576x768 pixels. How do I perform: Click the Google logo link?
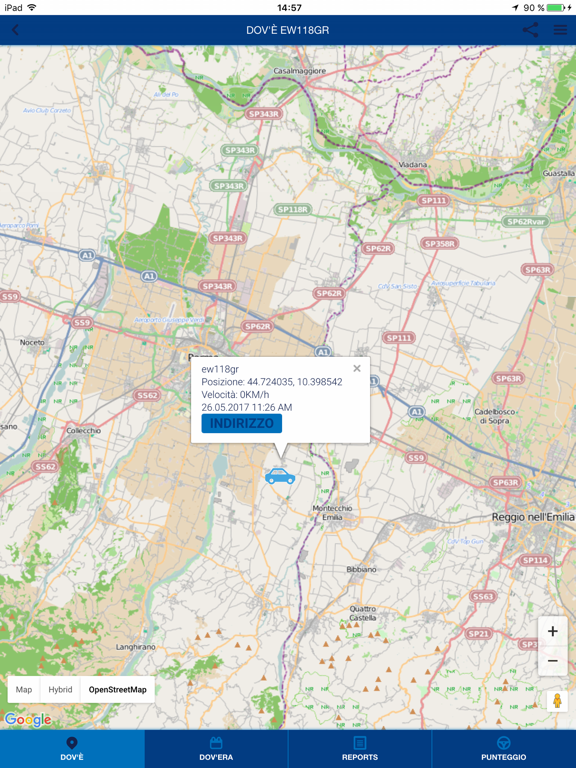[x=28, y=719]
